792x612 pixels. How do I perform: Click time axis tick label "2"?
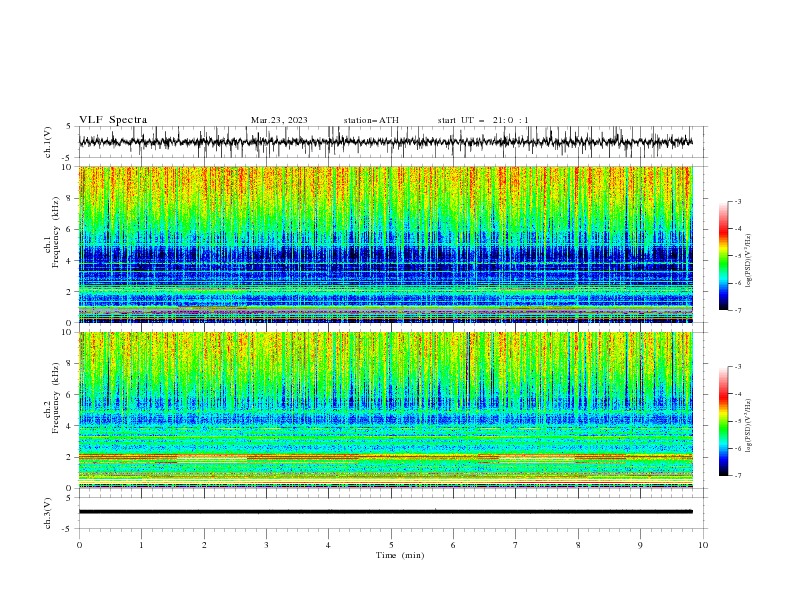click(204, 545)
